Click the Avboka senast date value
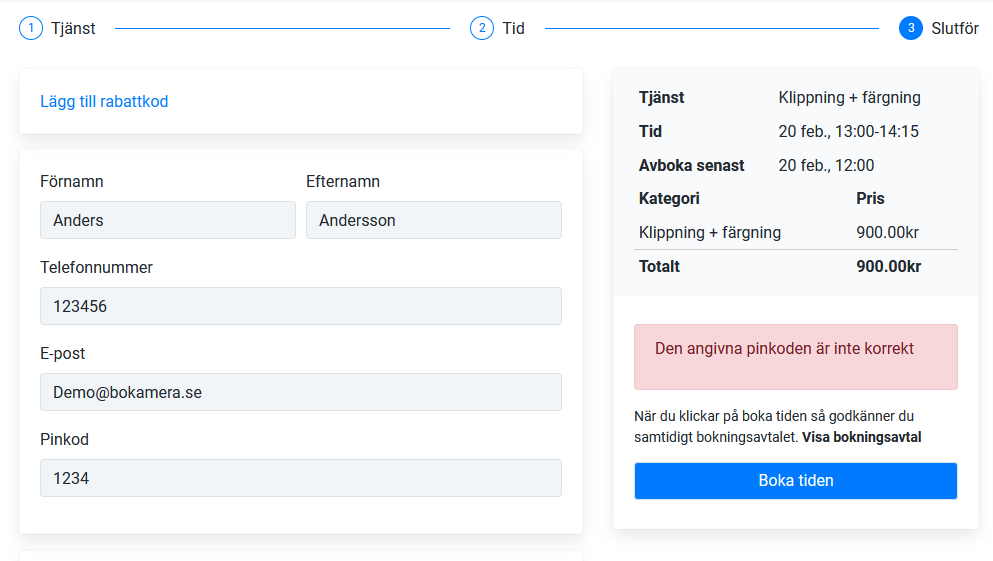 coord(826,166)
